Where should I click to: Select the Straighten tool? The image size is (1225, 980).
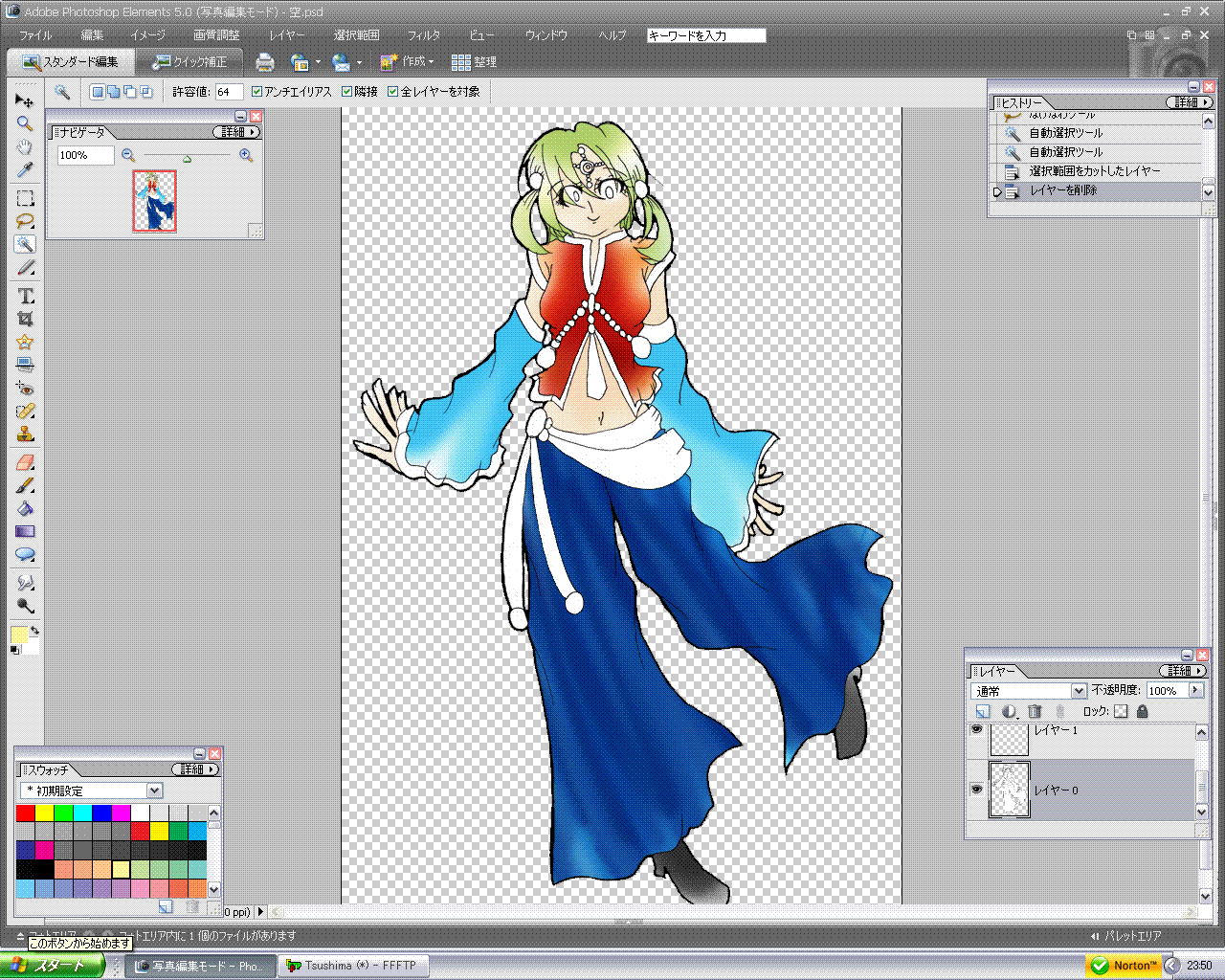click(x=25, y=365)
